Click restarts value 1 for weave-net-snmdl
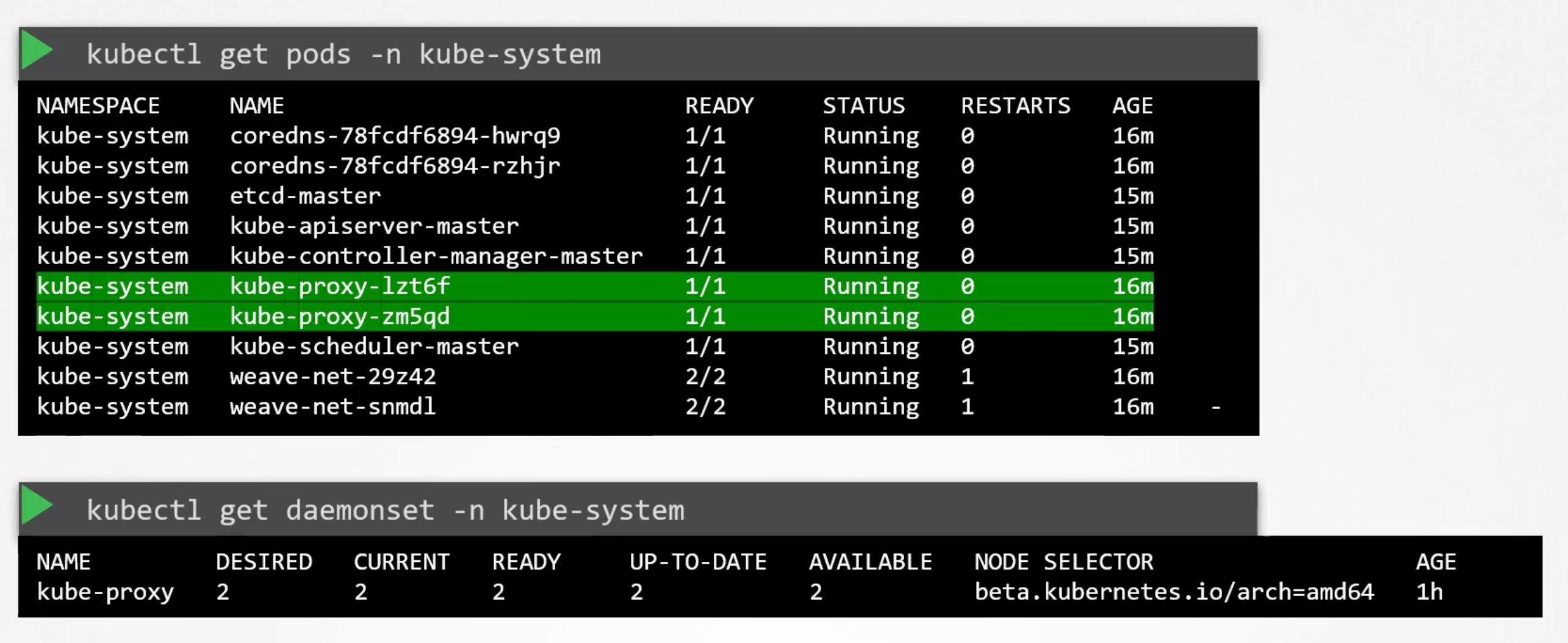The width and height of the screenshot is (1568, 643). (968, 406)
